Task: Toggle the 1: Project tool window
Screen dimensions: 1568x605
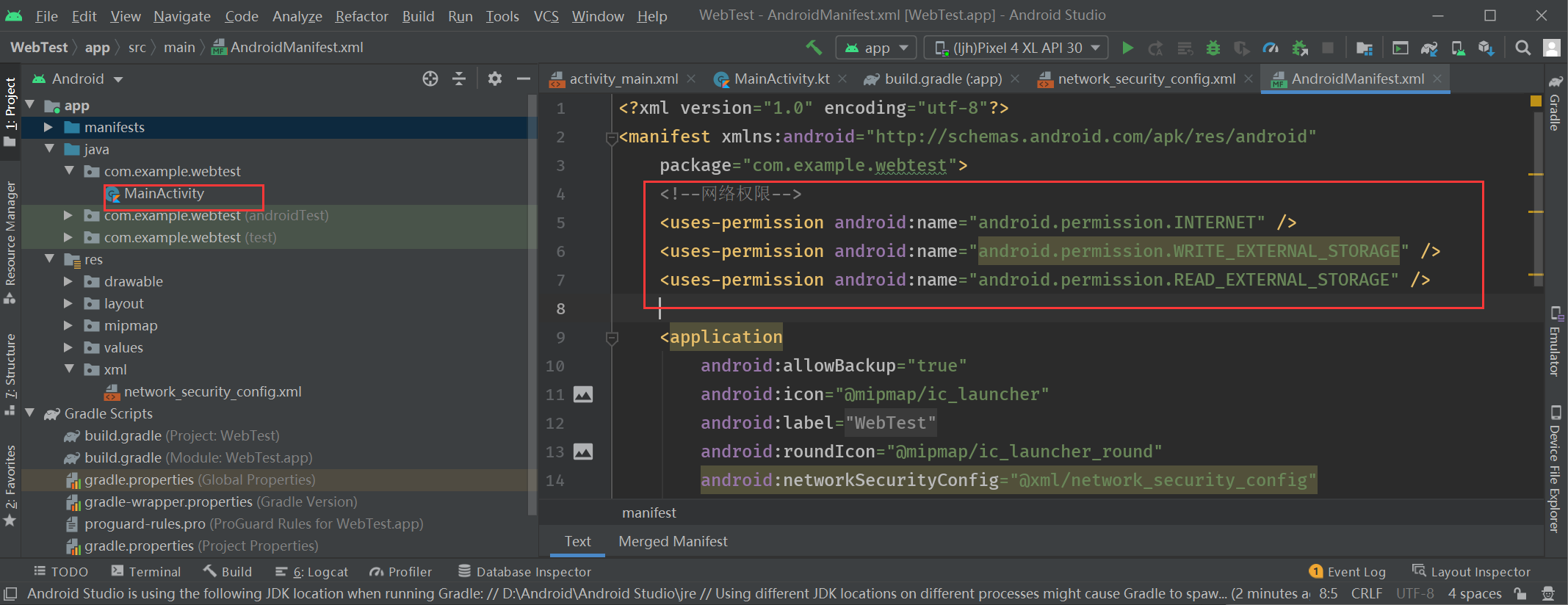Action: tap(10, 112)
